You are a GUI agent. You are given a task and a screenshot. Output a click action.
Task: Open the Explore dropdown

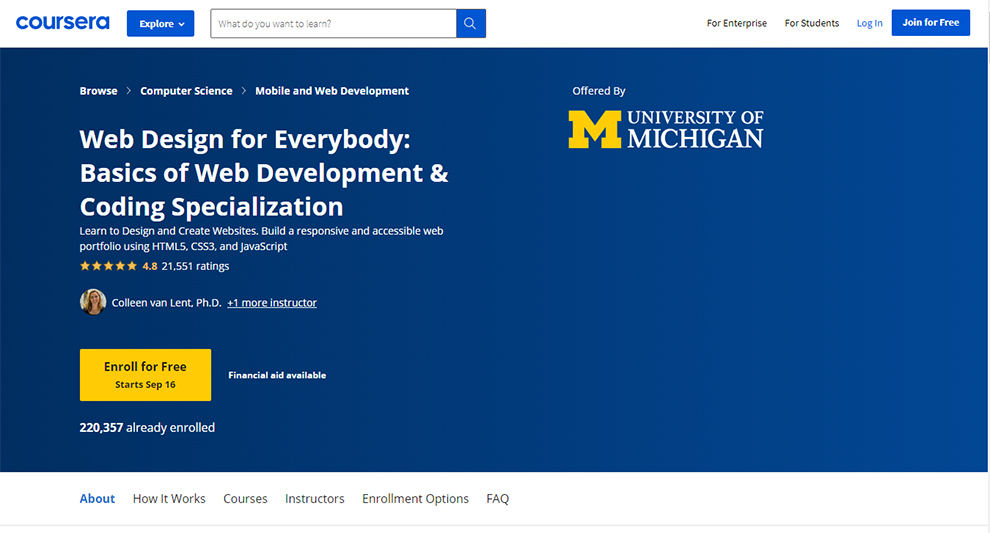point(160,23)
